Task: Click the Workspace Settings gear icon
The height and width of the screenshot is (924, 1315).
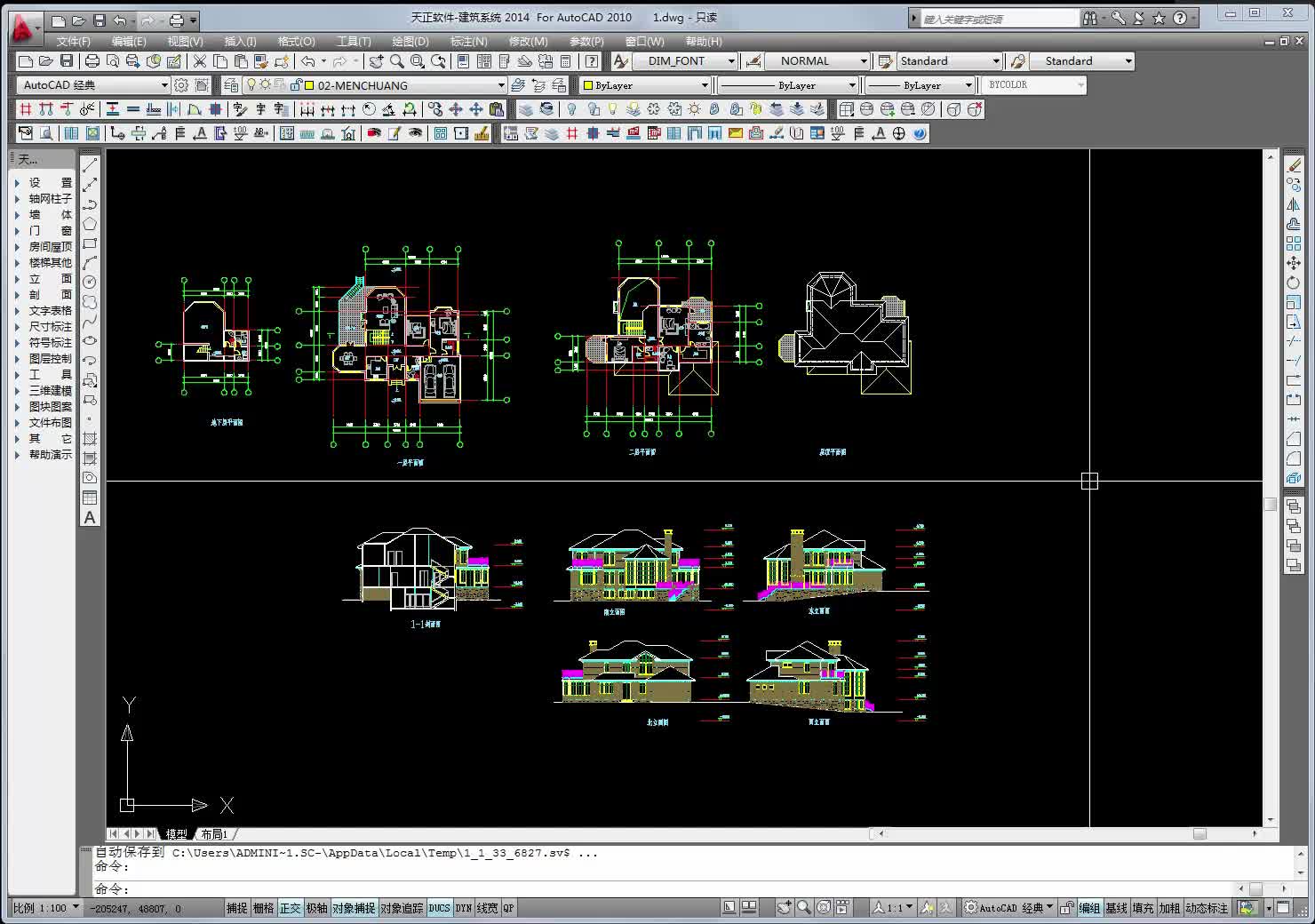Action: pyautogui.click(x=181, y=85)
